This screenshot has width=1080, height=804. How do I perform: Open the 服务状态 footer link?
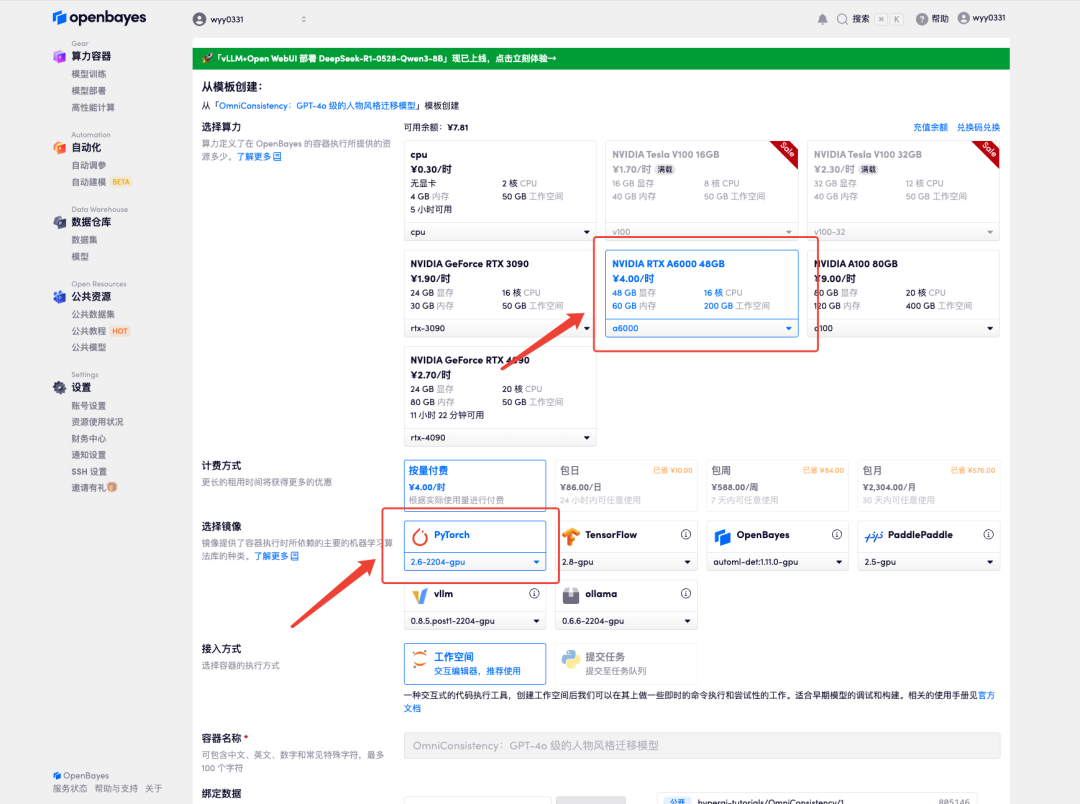tap(70, 788)
